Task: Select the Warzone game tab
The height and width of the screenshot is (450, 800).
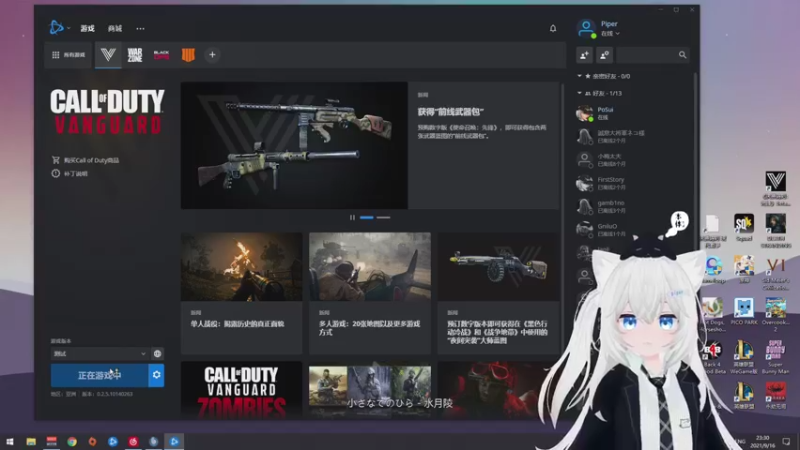Action: (135, 55)
